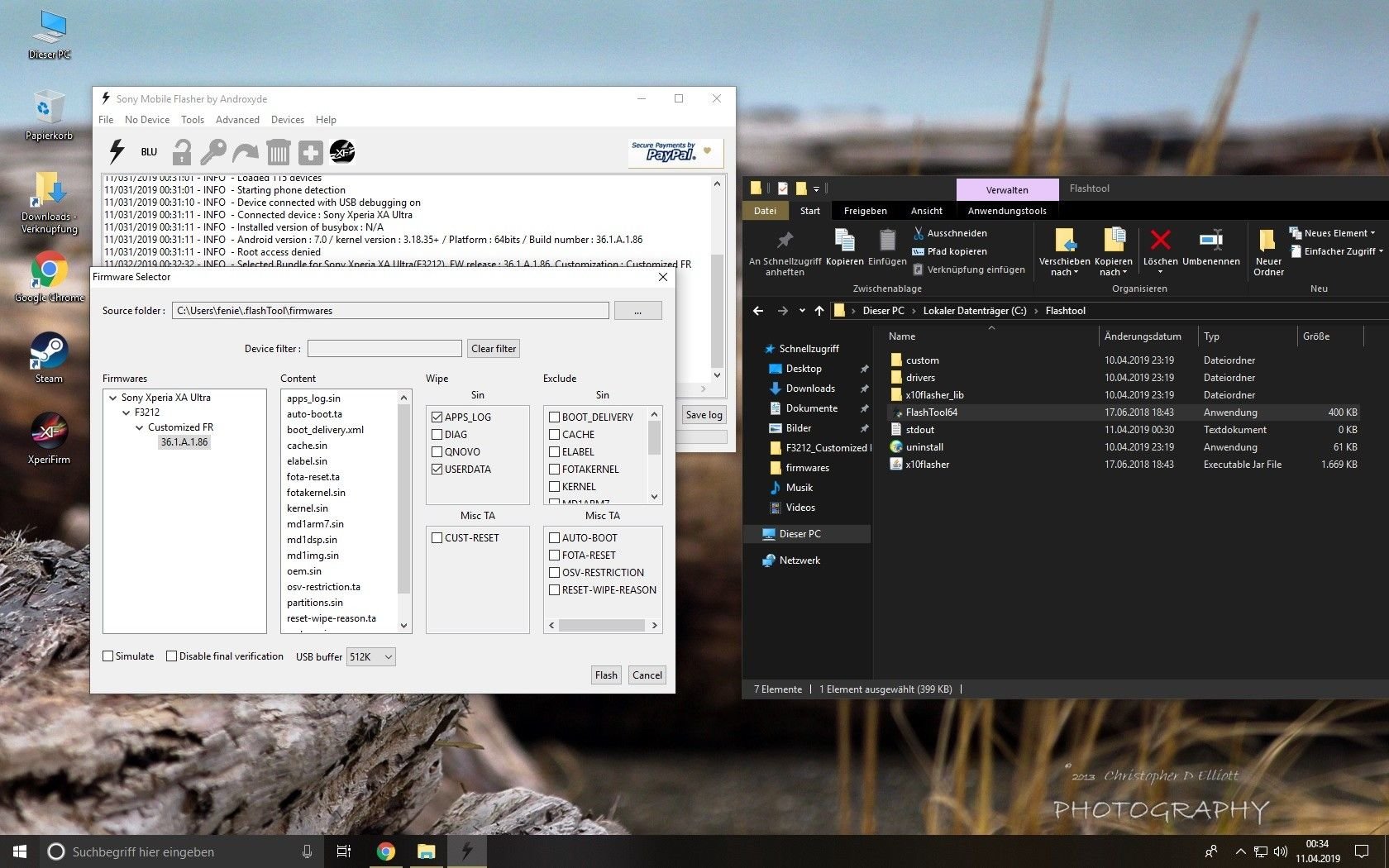Click Save log button
The image size is (1389, 868).
click(704, 415)
